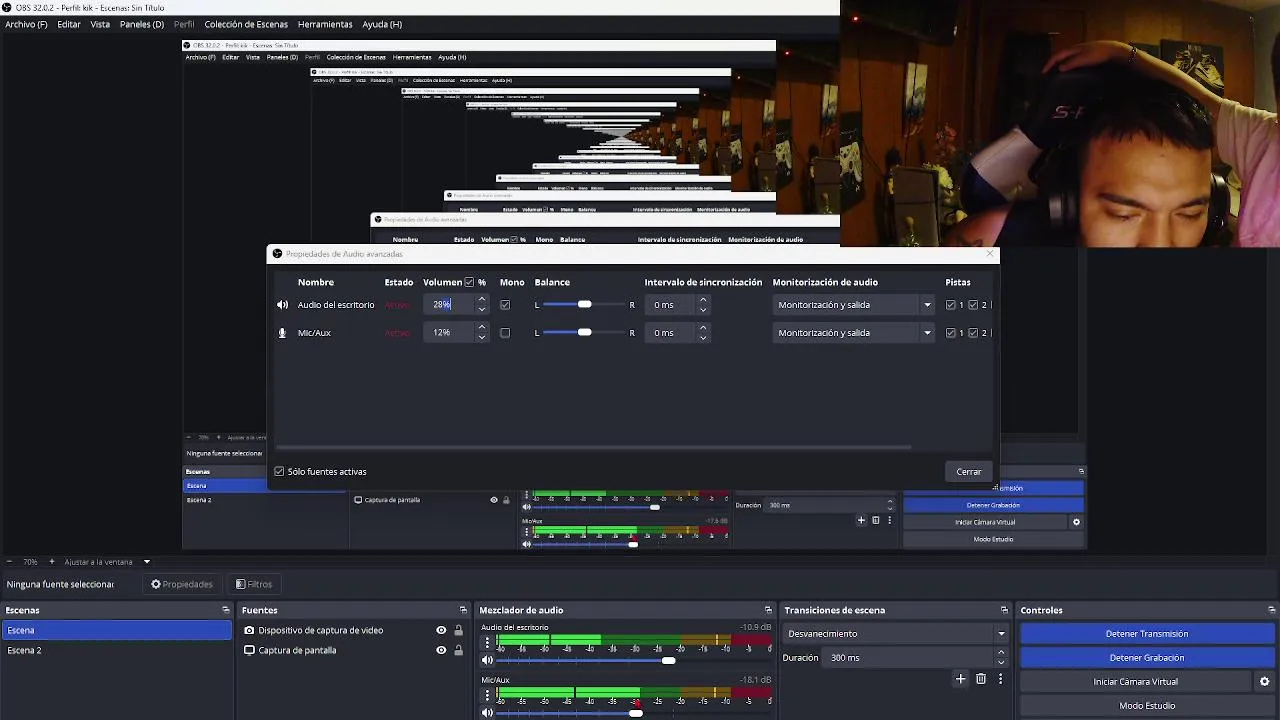
Task: Increase Duración 300 ms stepper
Action: coord(1001,652)
